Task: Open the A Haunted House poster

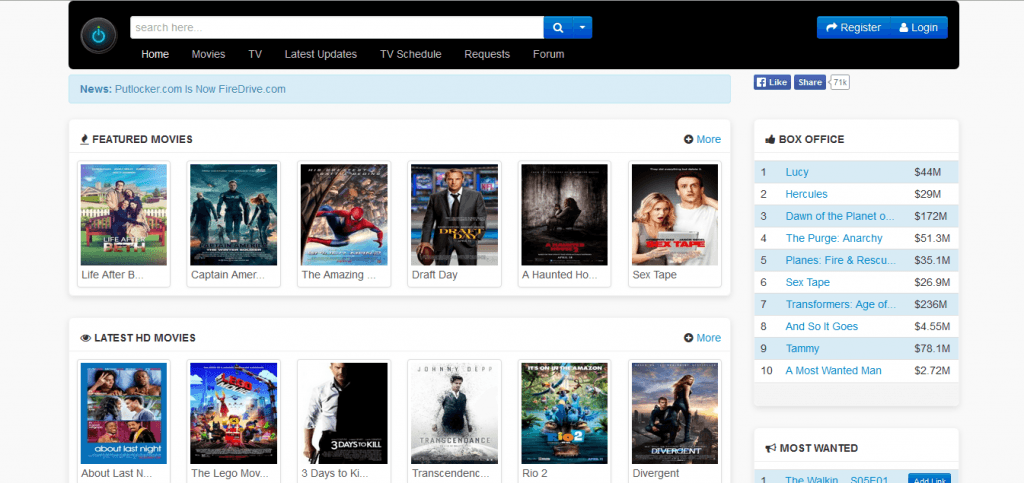Action: pyautogui.click(x=564, y=215)
